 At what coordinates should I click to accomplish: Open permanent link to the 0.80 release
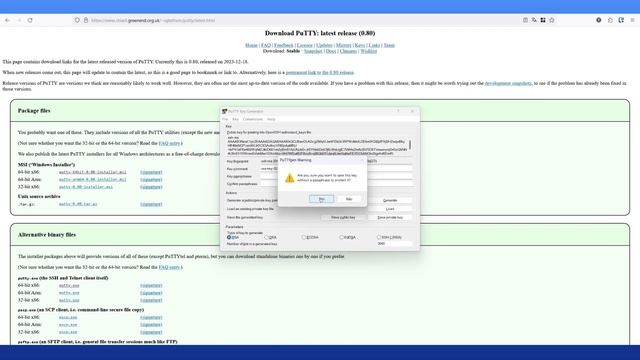[320, 73]
